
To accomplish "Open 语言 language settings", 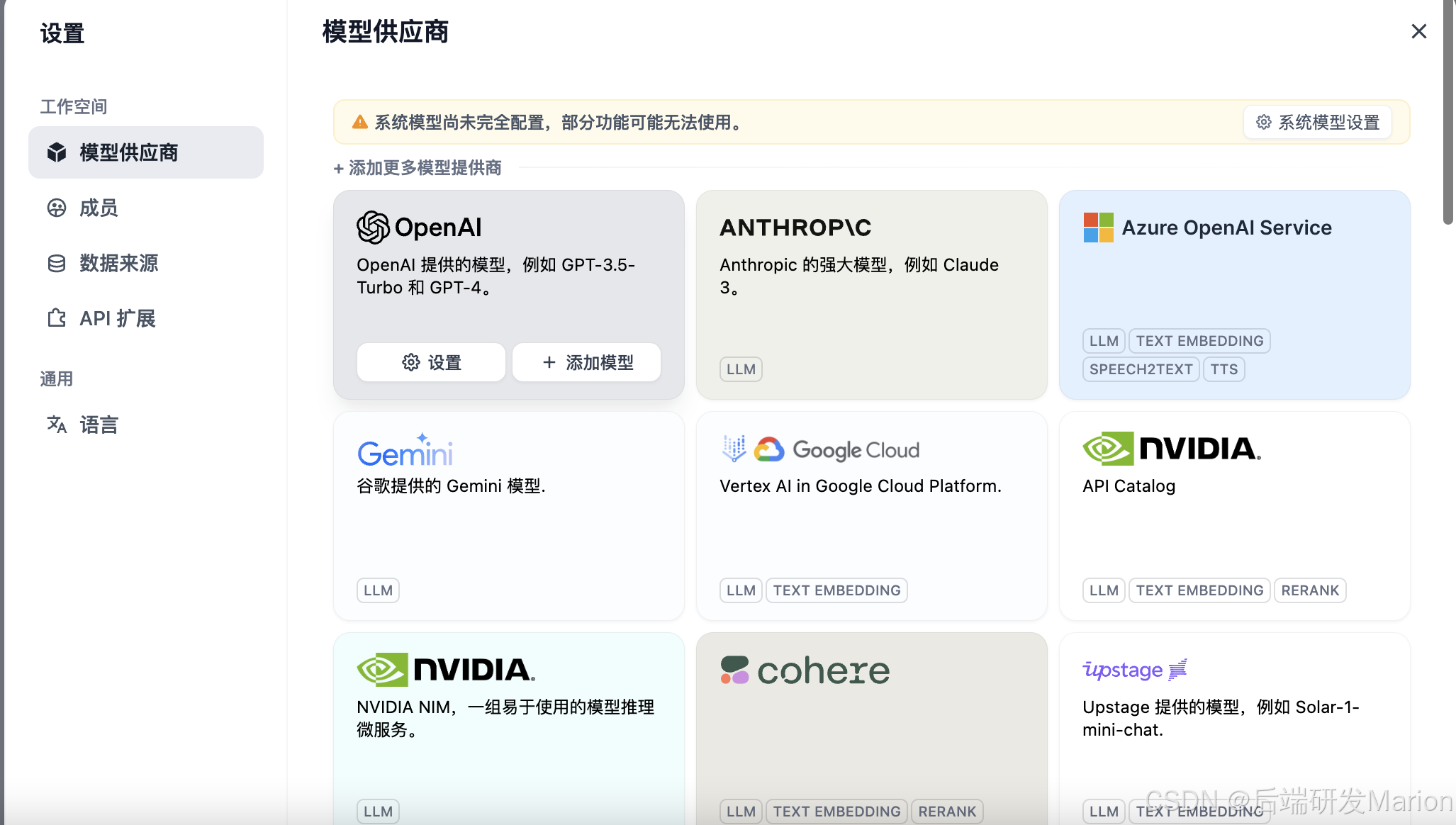I will click(99, 425).
